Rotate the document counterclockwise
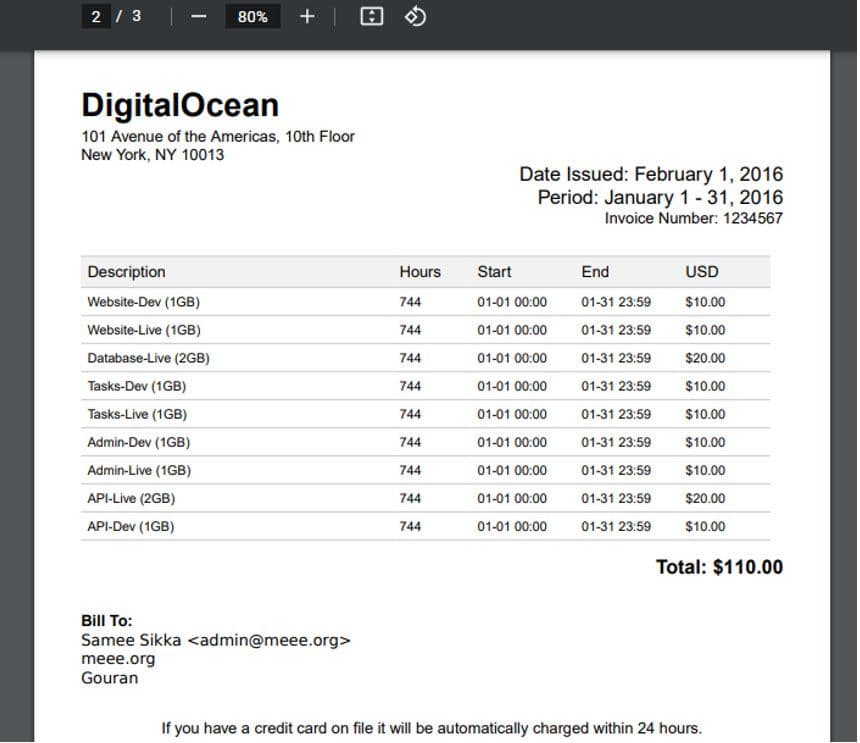The height and width of the screenshot is (743, 860). (415, 17)
